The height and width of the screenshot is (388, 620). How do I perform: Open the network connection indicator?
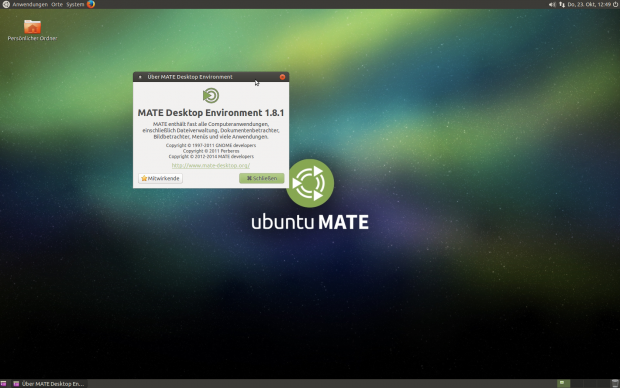[x=562, y=4]
